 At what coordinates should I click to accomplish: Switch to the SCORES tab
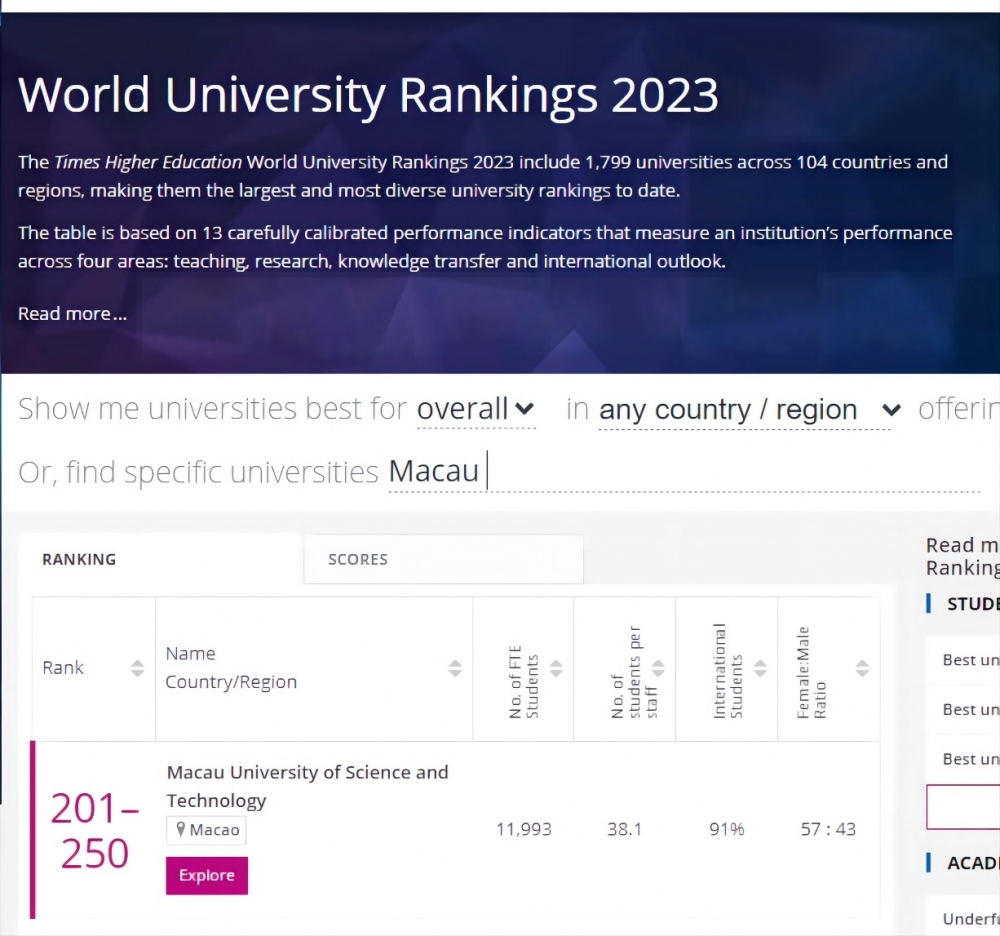(x=443, y=559)
